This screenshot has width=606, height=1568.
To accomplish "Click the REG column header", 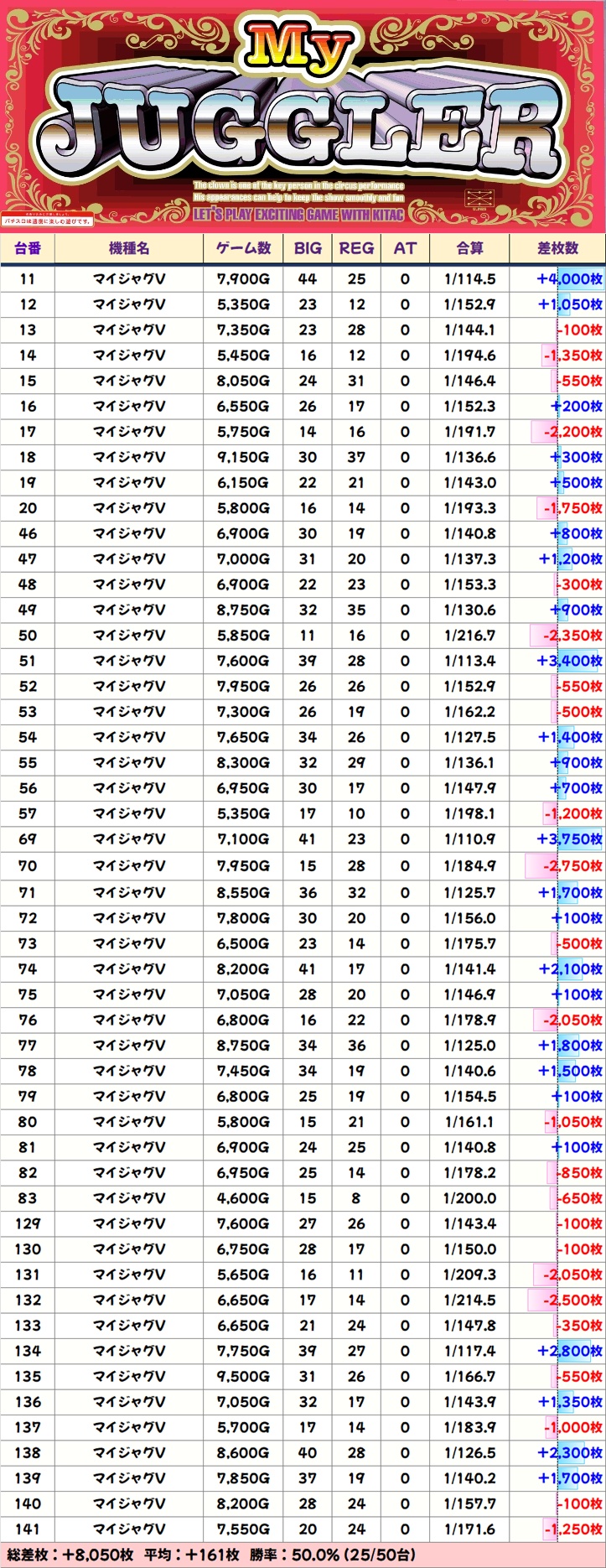I will coord(356,248).
